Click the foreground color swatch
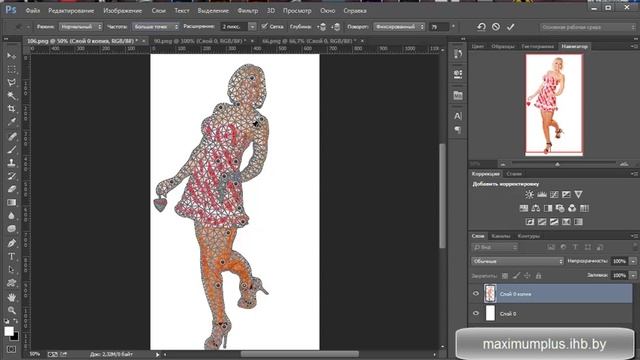The height and width of the screenshot is (360, 640). [9, 331]
